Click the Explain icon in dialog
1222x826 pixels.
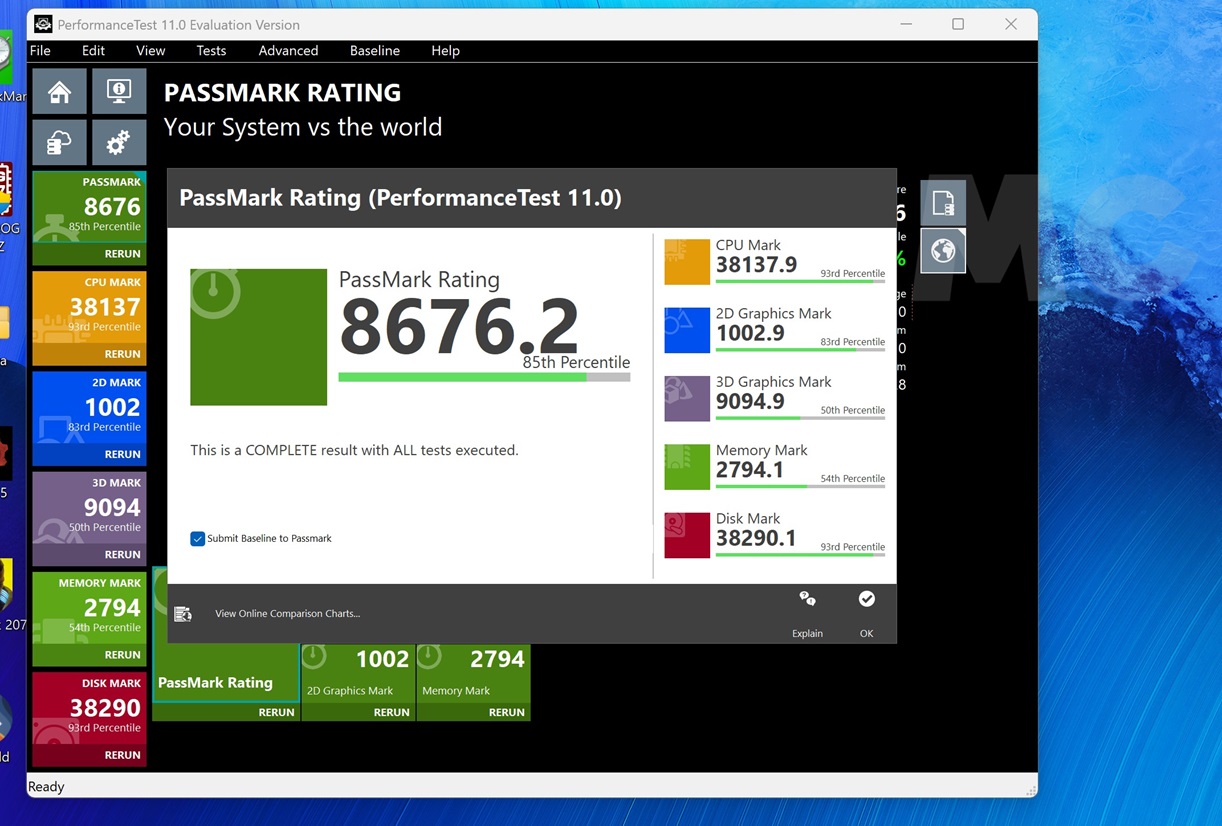tap(807, 600)
